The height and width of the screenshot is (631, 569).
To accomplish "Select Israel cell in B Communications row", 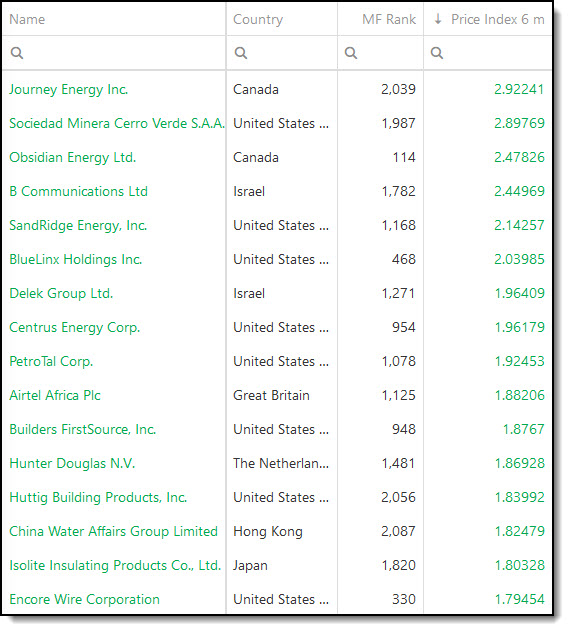I will tap(249, 191).
